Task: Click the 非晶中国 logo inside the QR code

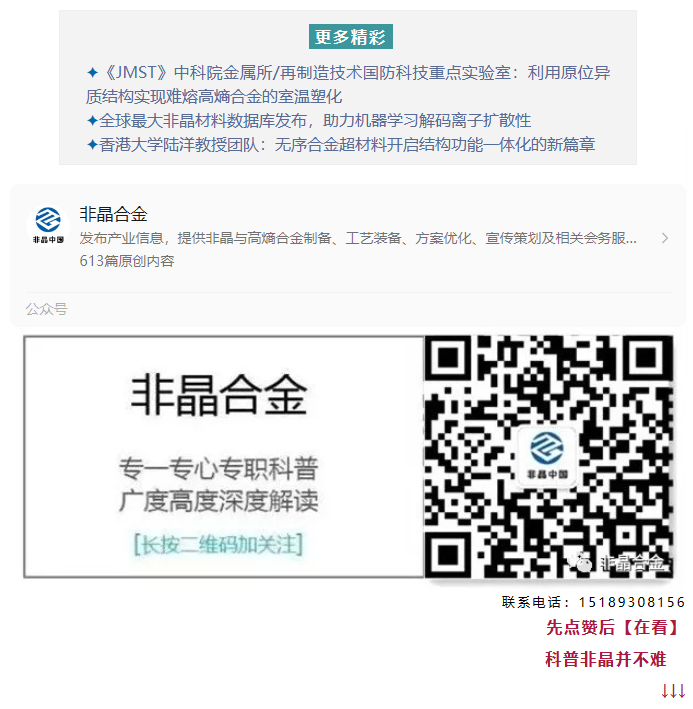Action: click(x=547, y=455)
